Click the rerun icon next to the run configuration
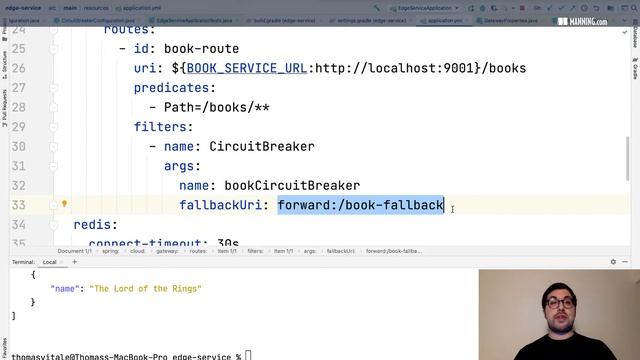This screenshot has width=640, height=360. [471, 8]
